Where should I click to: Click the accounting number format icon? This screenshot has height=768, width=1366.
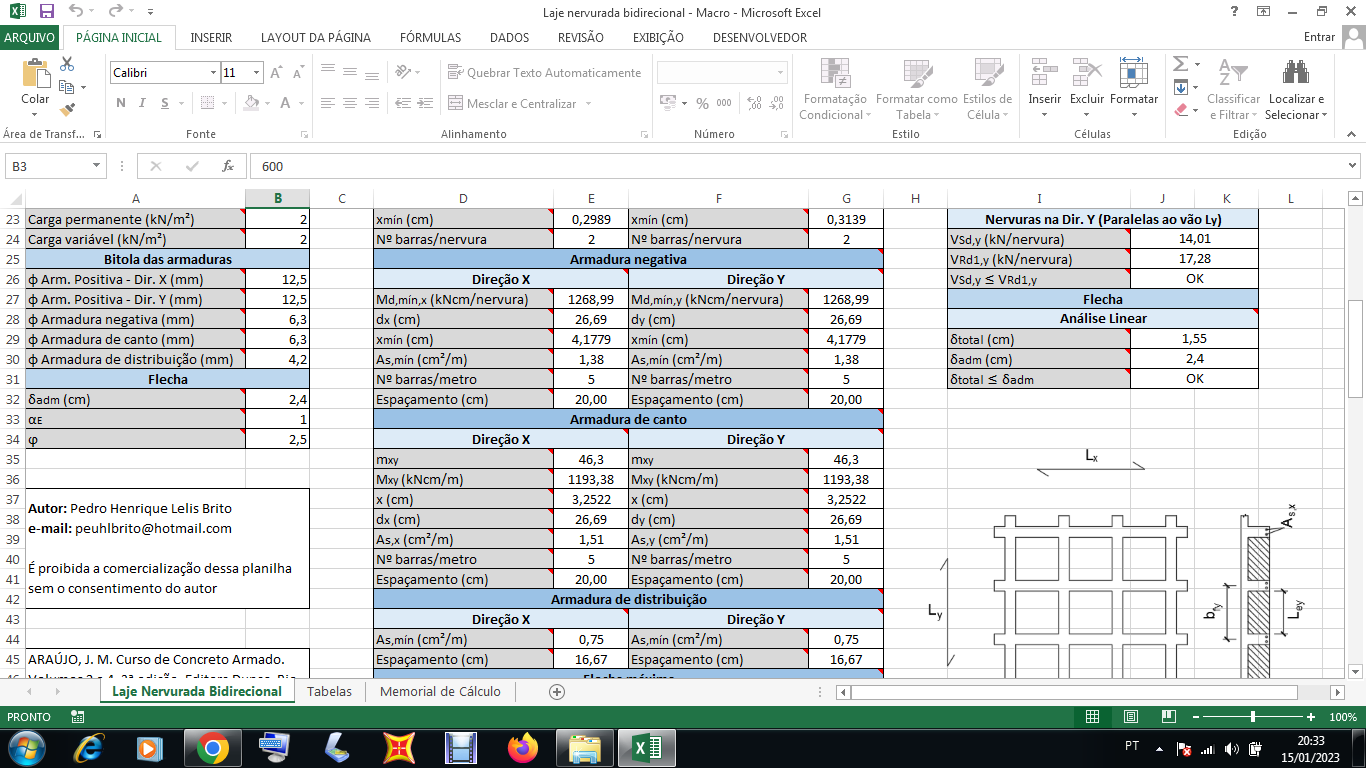pyautogui.click(x=667, y=103)
